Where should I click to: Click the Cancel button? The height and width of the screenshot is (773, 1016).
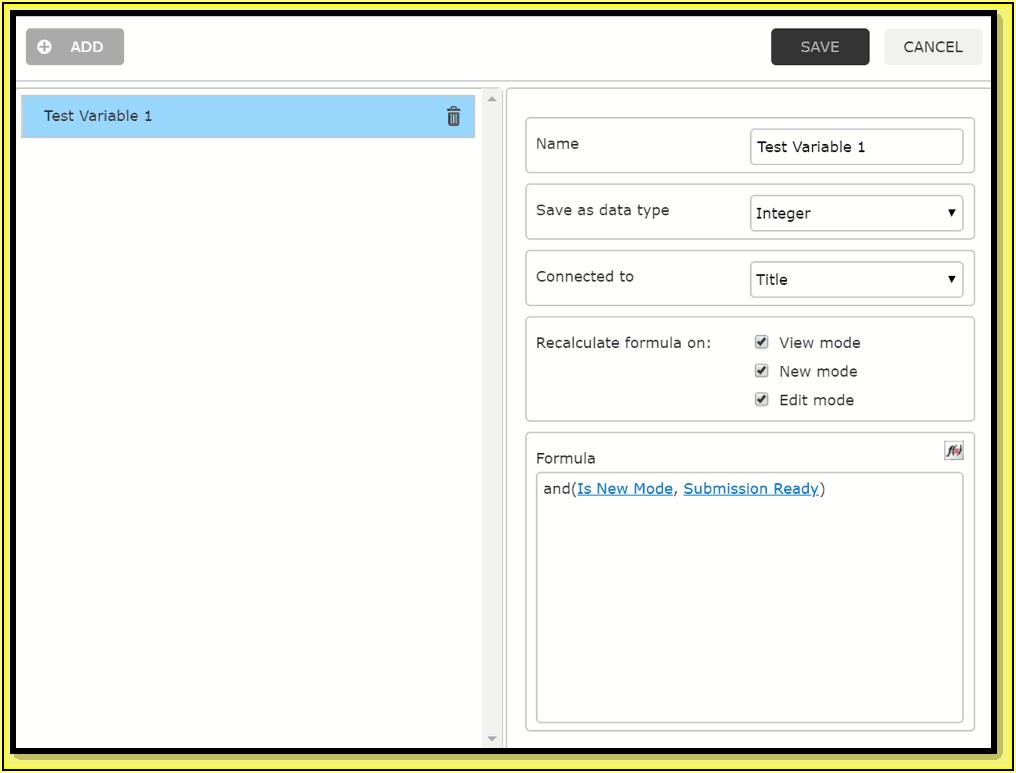932,47
